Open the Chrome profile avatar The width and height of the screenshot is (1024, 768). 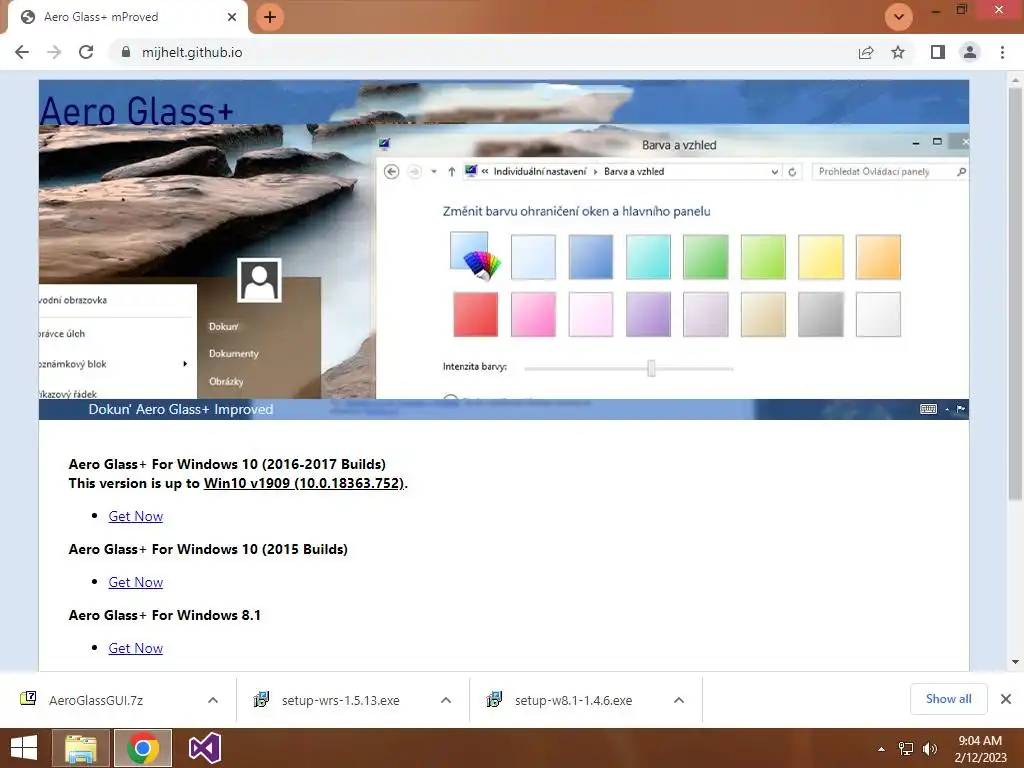(970, 52)
